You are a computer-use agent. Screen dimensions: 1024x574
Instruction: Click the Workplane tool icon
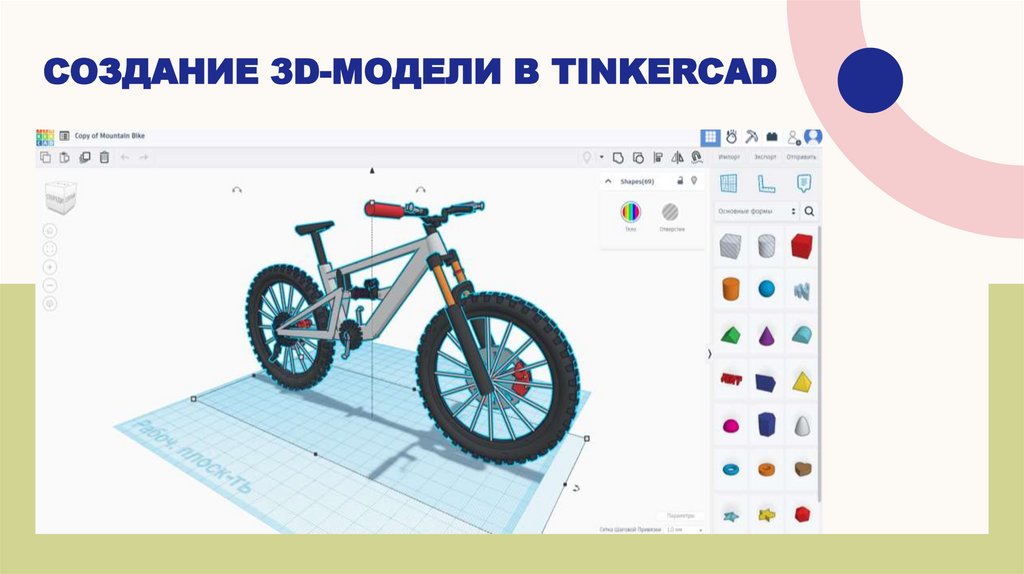pyautogui.click(x=728, y=183)
